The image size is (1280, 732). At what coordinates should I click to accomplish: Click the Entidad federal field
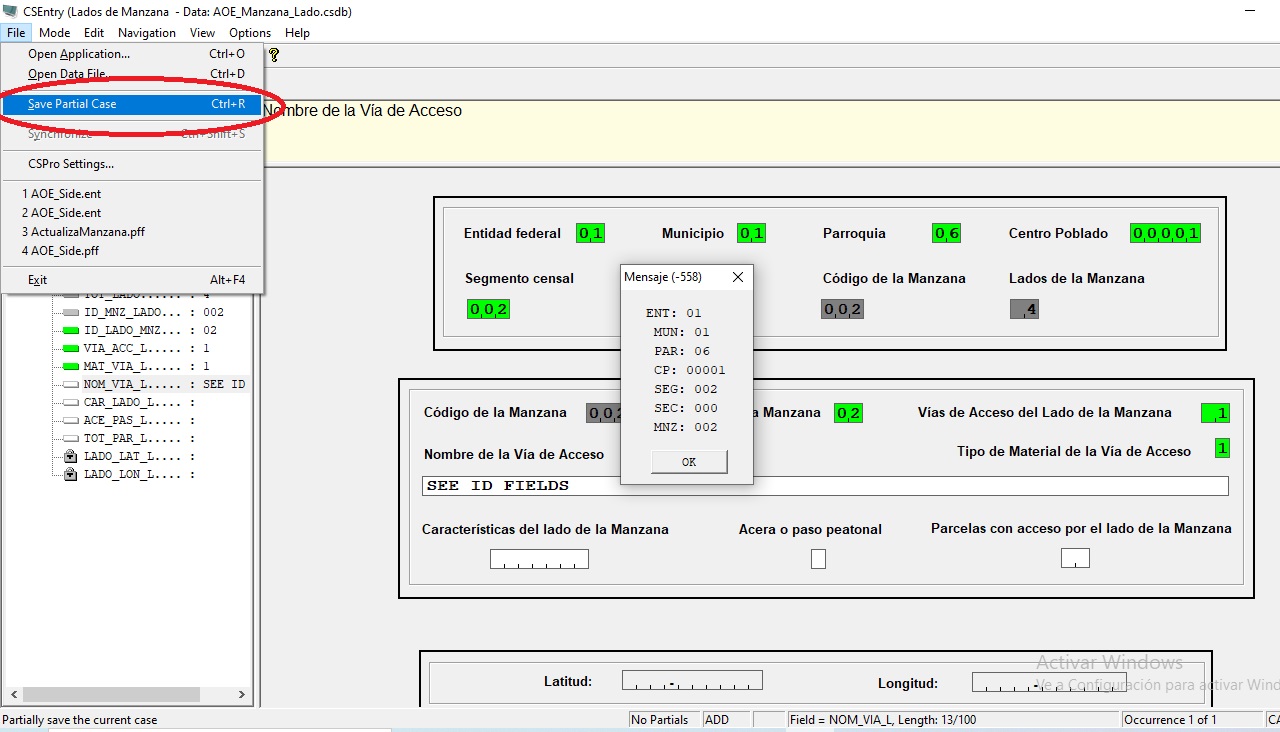click(591, 234)
